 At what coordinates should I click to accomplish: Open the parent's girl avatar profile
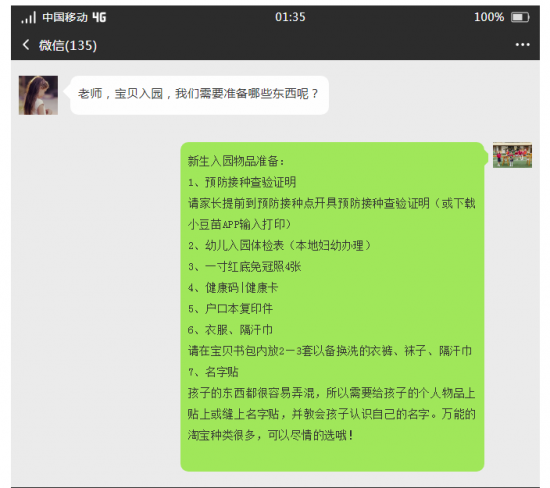pos(38,95)
